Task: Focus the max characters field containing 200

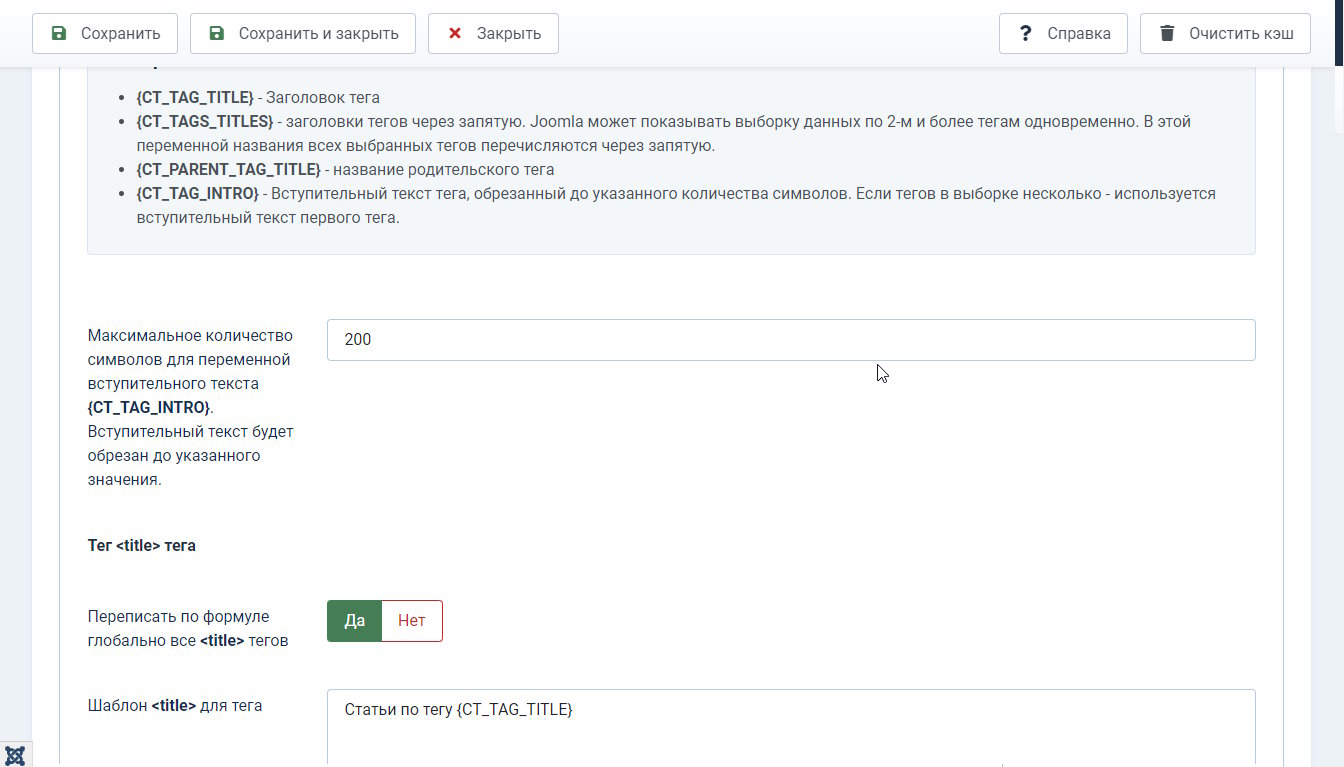Action: 791,340
